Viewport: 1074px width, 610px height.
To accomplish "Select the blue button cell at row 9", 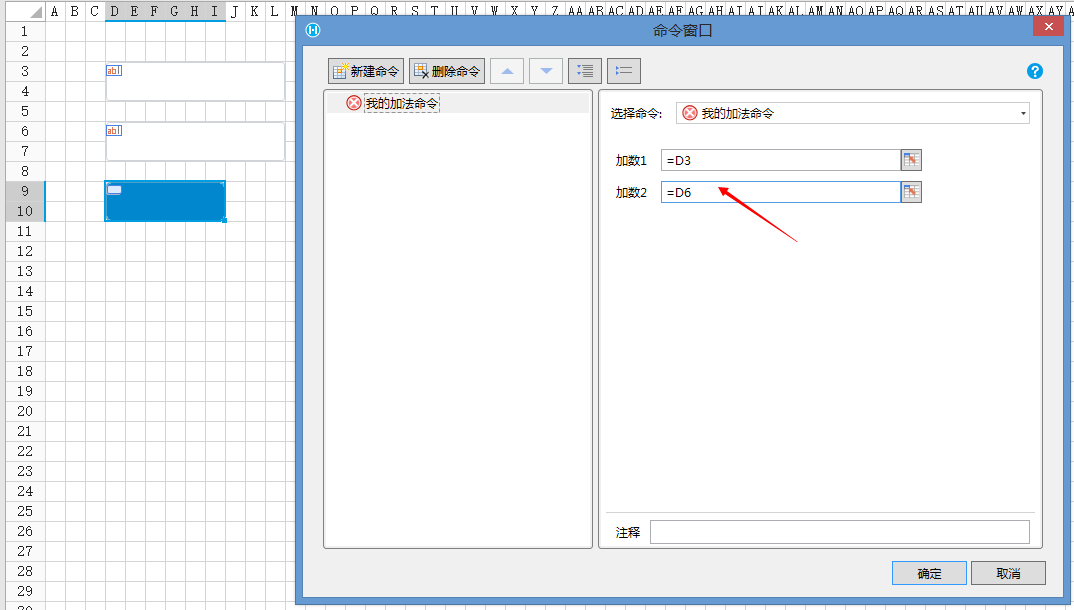I will click(x=165, y=201).
